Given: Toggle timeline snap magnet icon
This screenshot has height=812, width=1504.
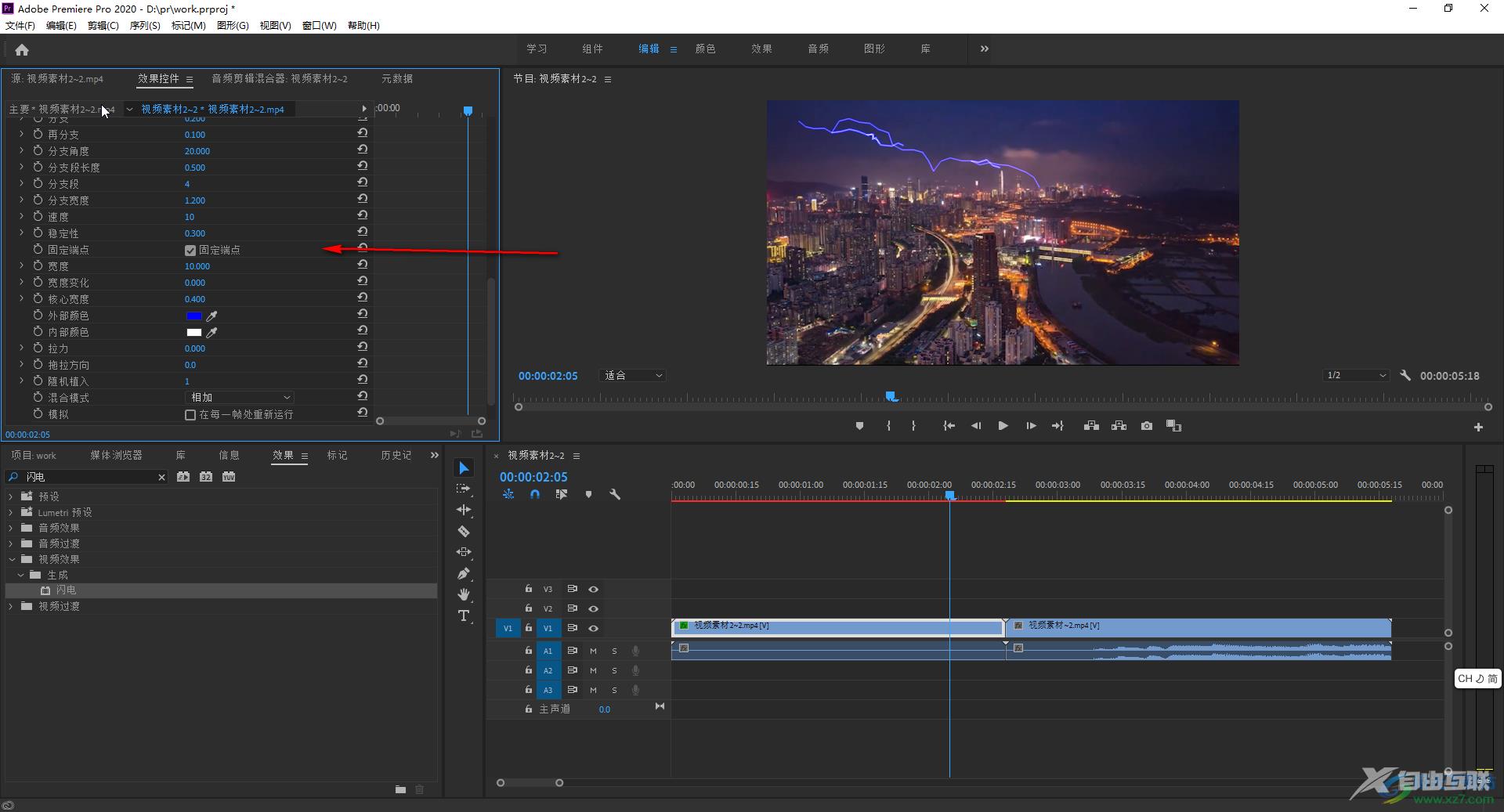Looking at the screenshot, I should point(535,494).
